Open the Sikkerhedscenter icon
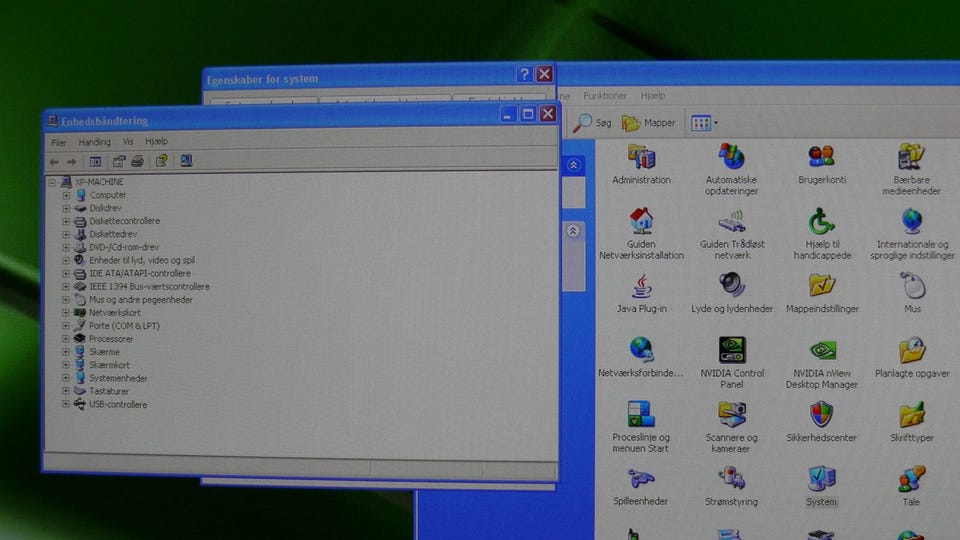 821,414
